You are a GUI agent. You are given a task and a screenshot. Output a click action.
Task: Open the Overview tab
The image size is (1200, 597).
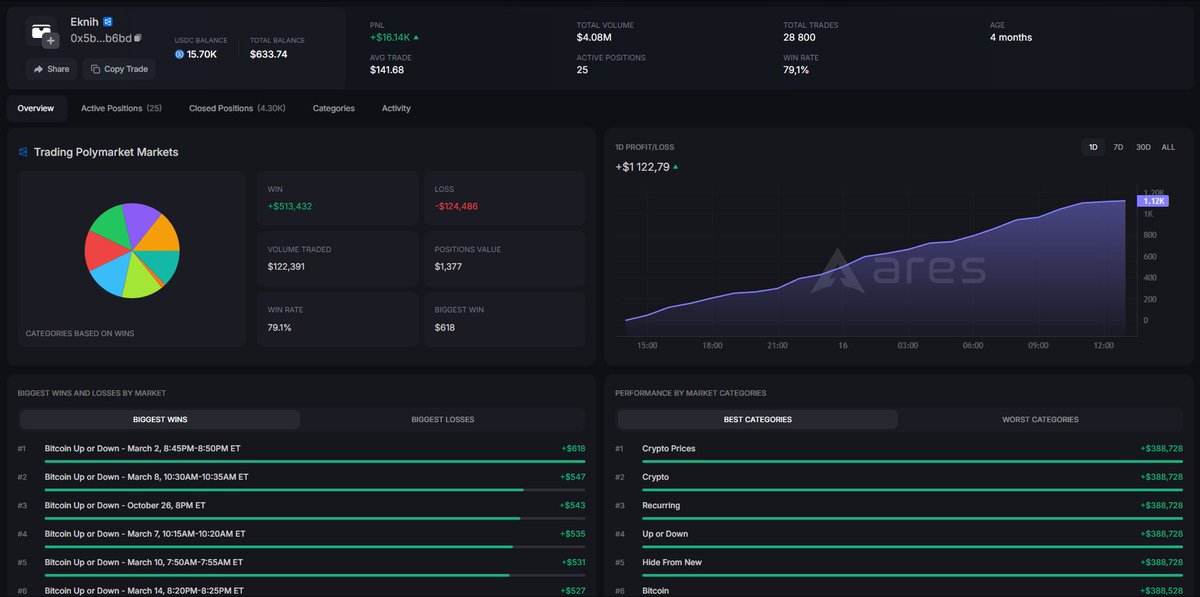(x=36, y=108)
